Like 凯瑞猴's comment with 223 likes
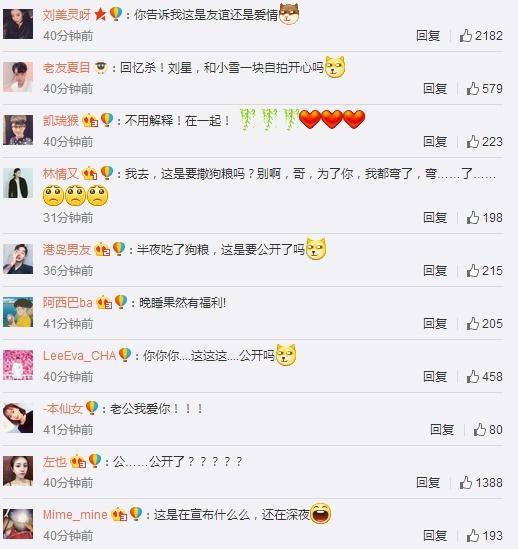The width and height of the screenshot is (518, 549). (x=484, y=141)
